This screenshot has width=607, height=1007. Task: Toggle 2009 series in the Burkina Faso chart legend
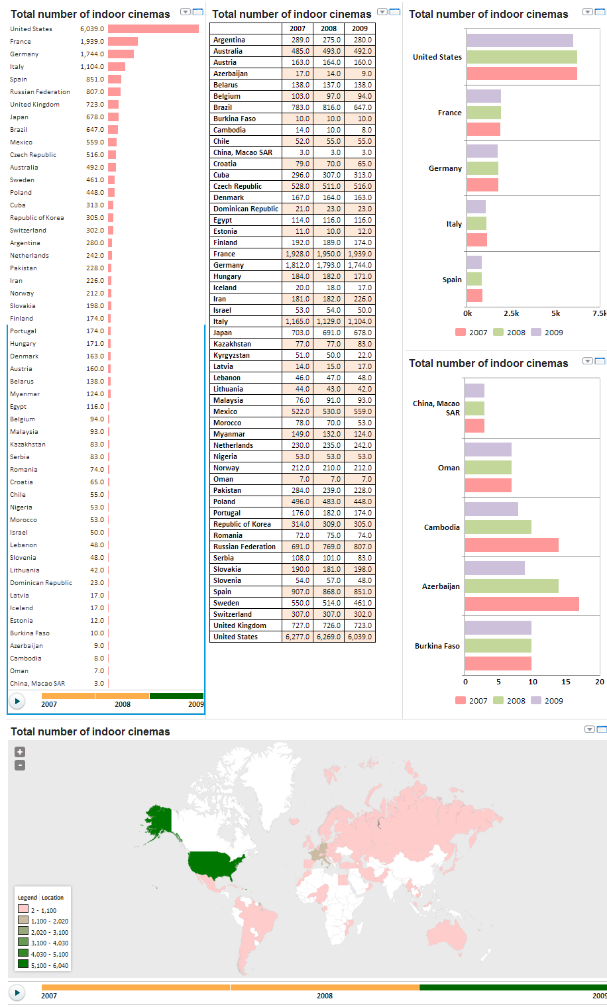pos(551,701)
